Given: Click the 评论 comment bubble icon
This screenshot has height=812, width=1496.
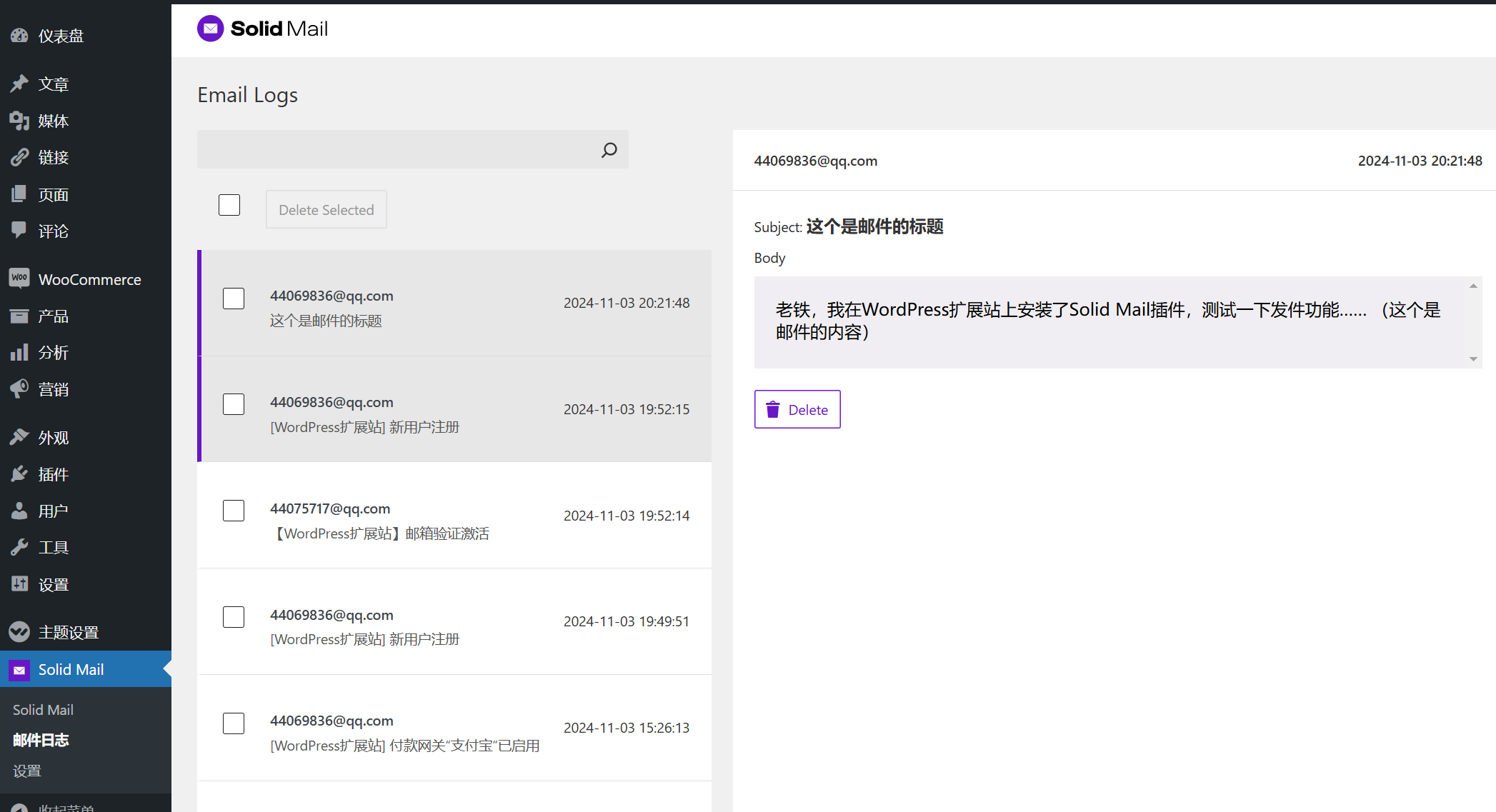Looking at the screenshot, I should 19,231.
